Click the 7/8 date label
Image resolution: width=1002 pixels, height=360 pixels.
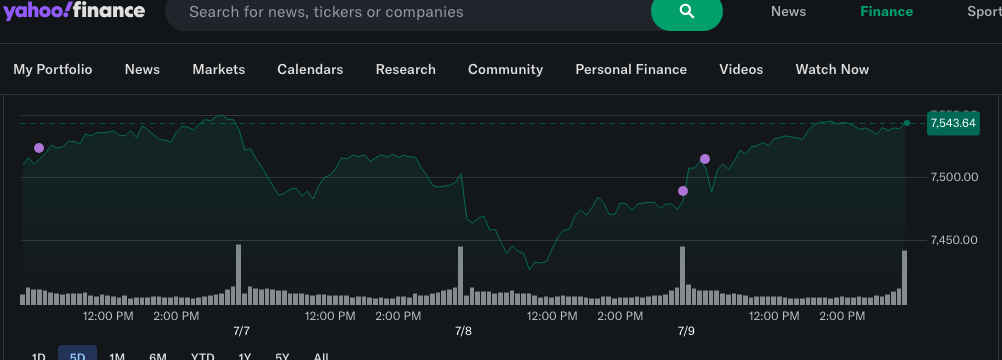463,331
